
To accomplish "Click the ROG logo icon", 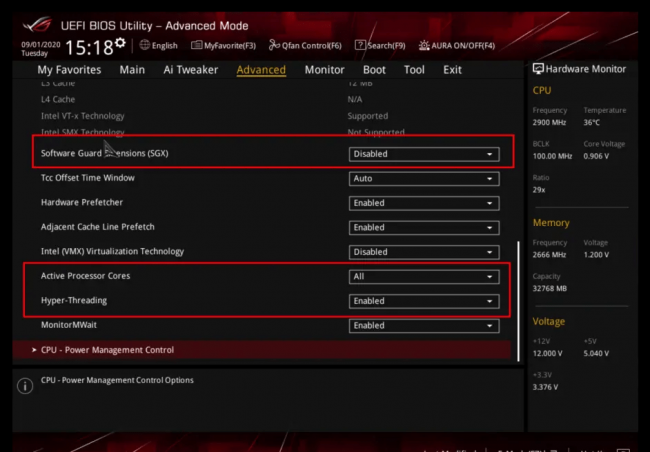I will pos(37,25).
